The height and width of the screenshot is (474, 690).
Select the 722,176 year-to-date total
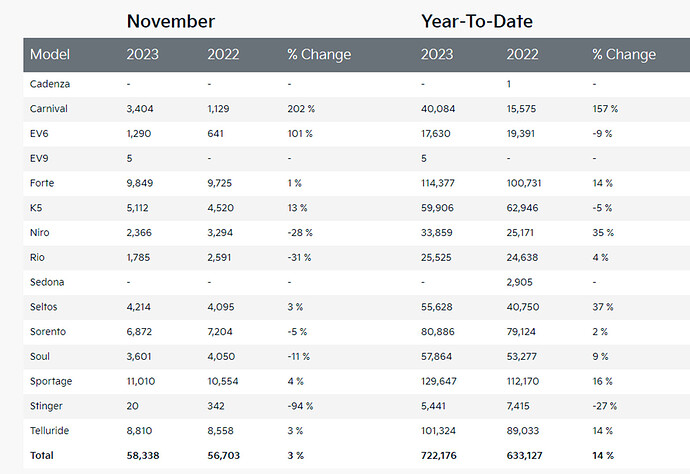click(x=442, y=455)
